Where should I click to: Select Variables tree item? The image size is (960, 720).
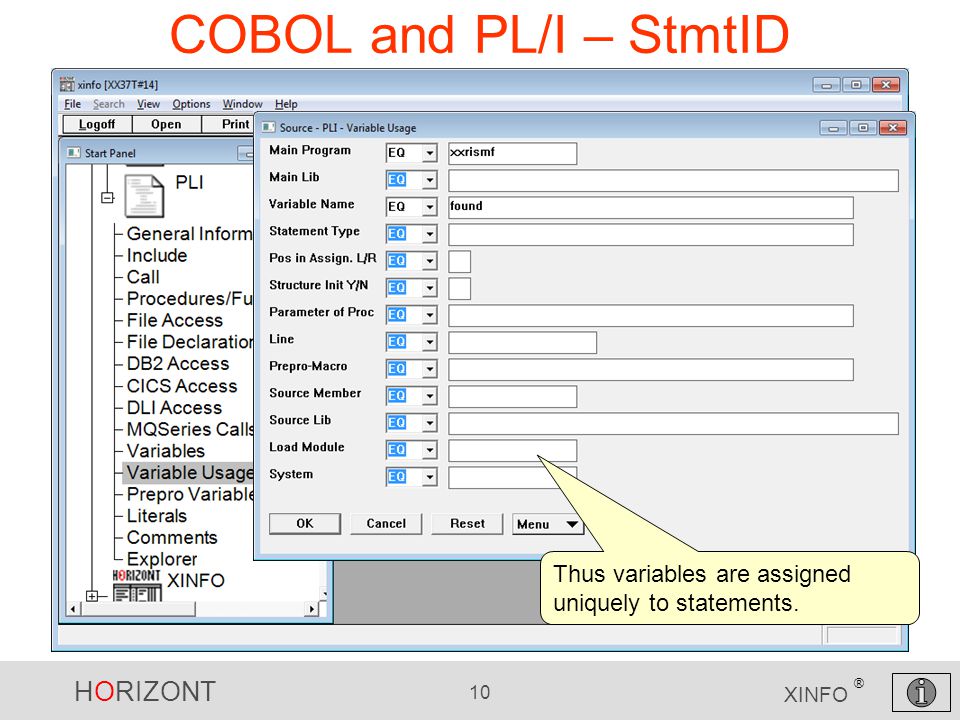[165, 451]
